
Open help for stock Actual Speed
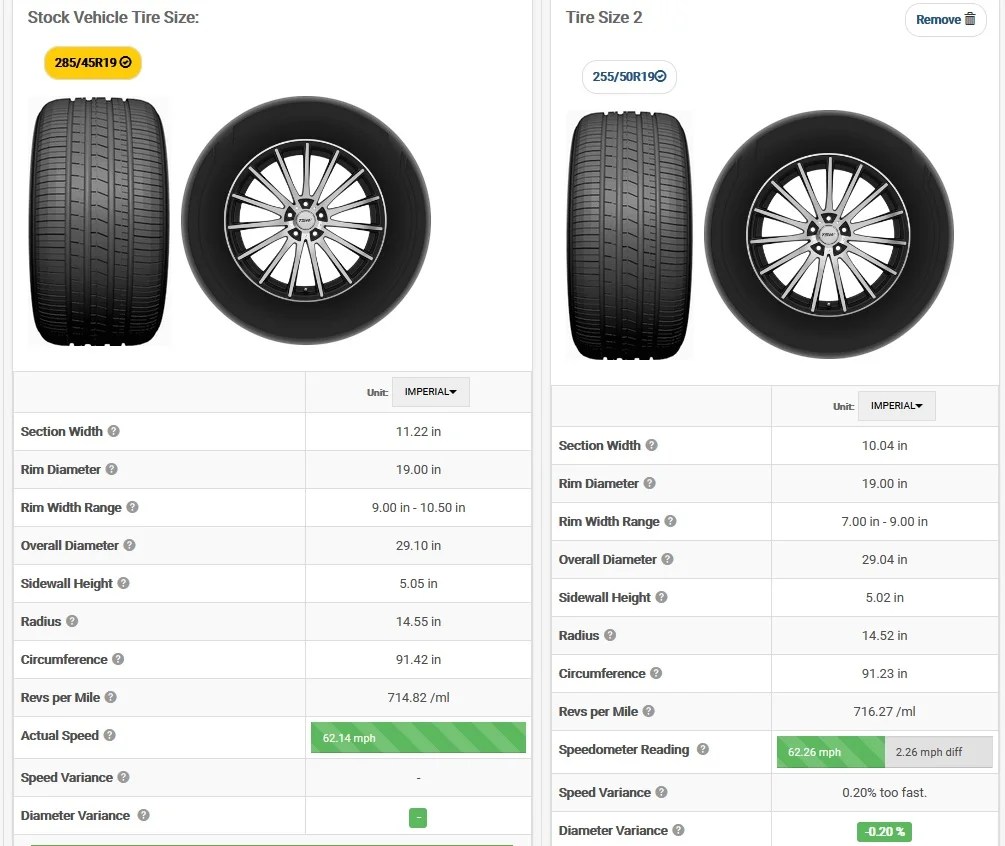pyautogui.click(x=110, y=735)
